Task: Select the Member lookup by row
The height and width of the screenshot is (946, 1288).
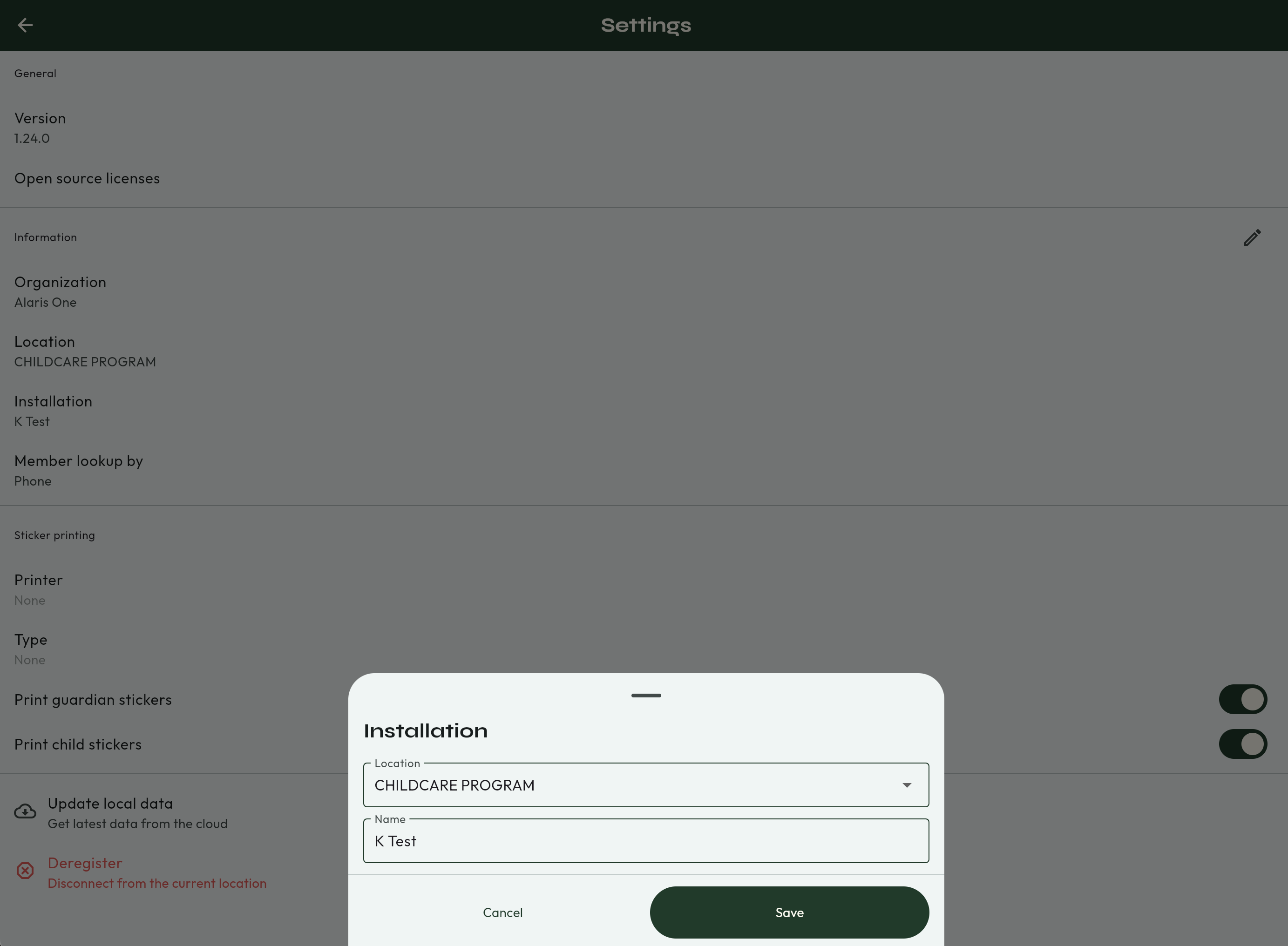Action: [78, 470]
